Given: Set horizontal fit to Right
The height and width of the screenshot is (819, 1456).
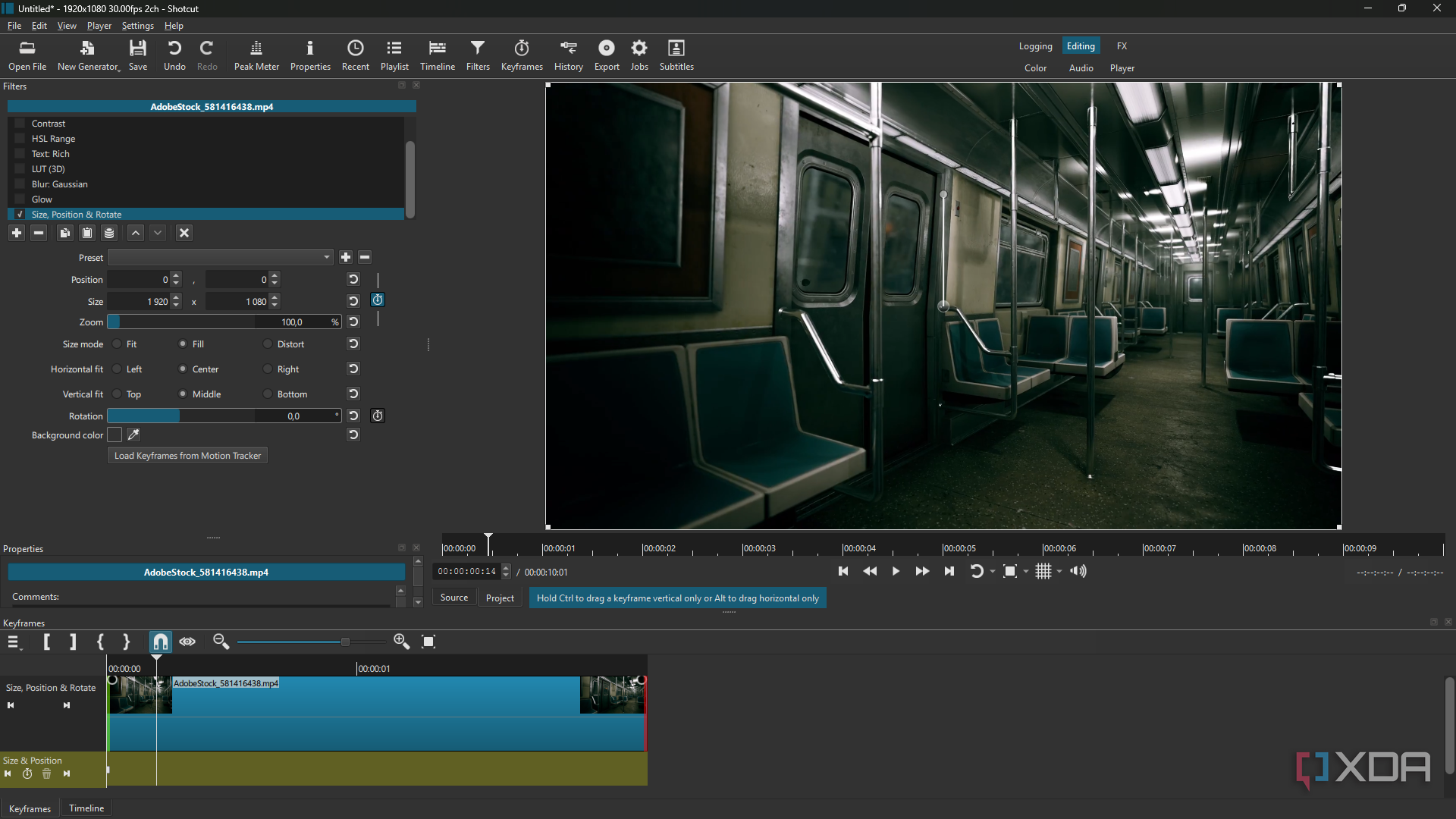Looking at the screenshot, I should click(x=268, y=369).
